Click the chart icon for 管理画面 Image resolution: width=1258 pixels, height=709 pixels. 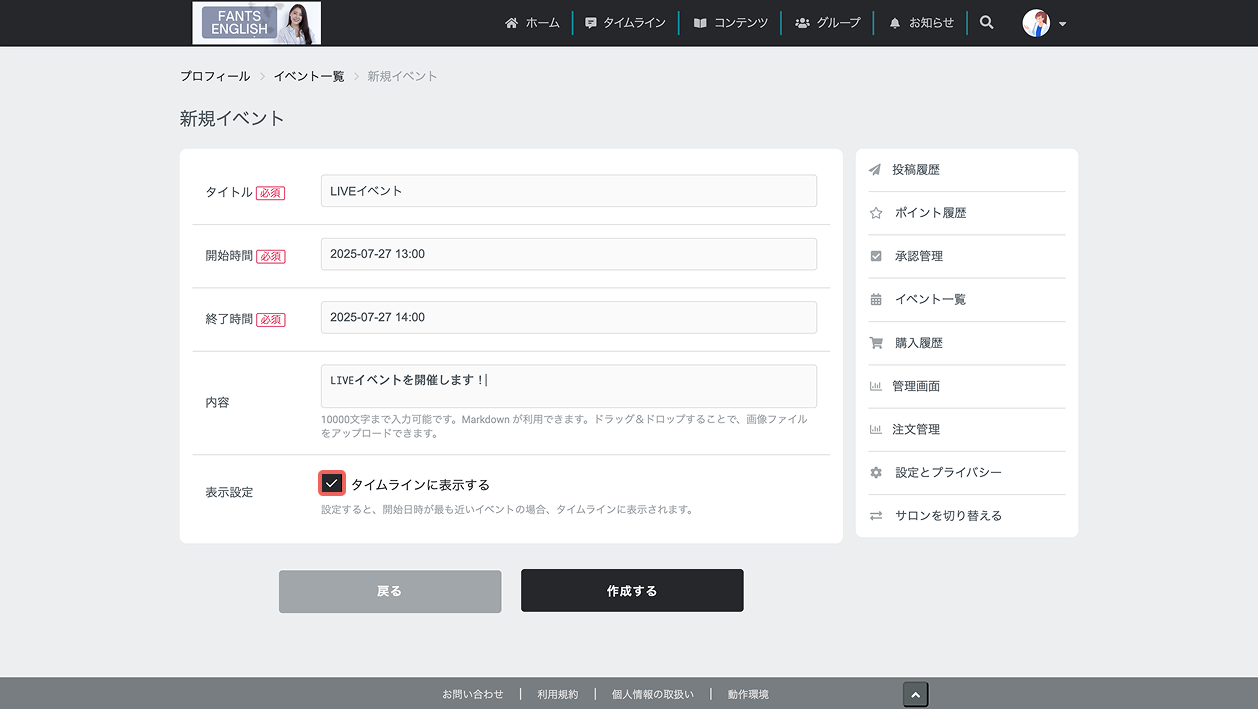[876, 386]
